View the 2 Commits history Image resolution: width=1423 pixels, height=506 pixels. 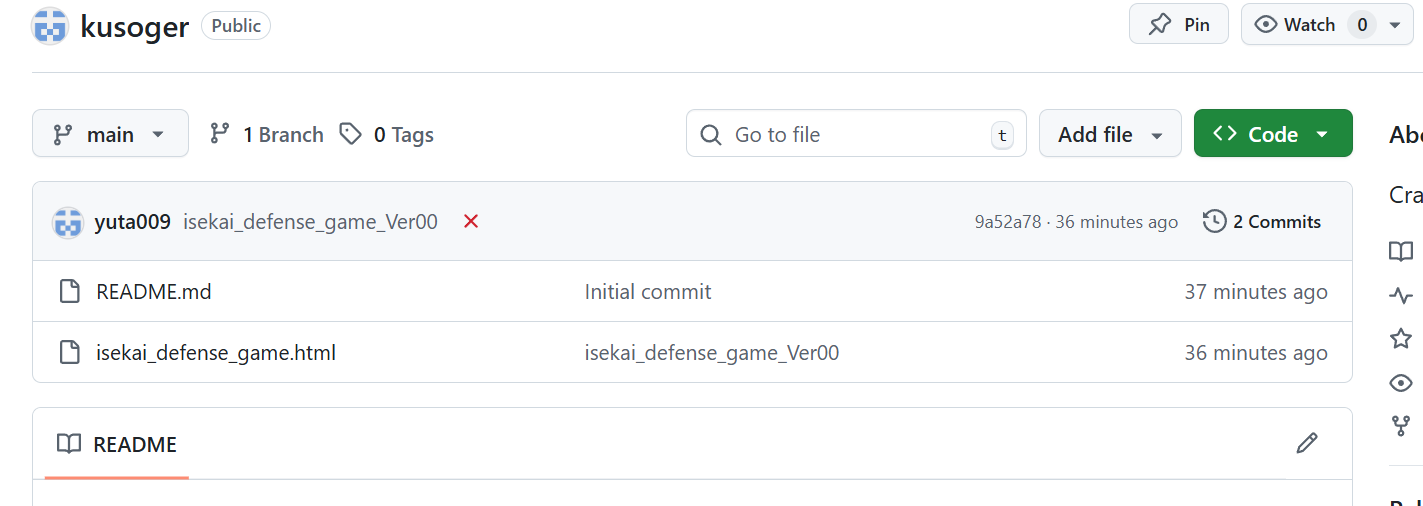(1262, 222)
